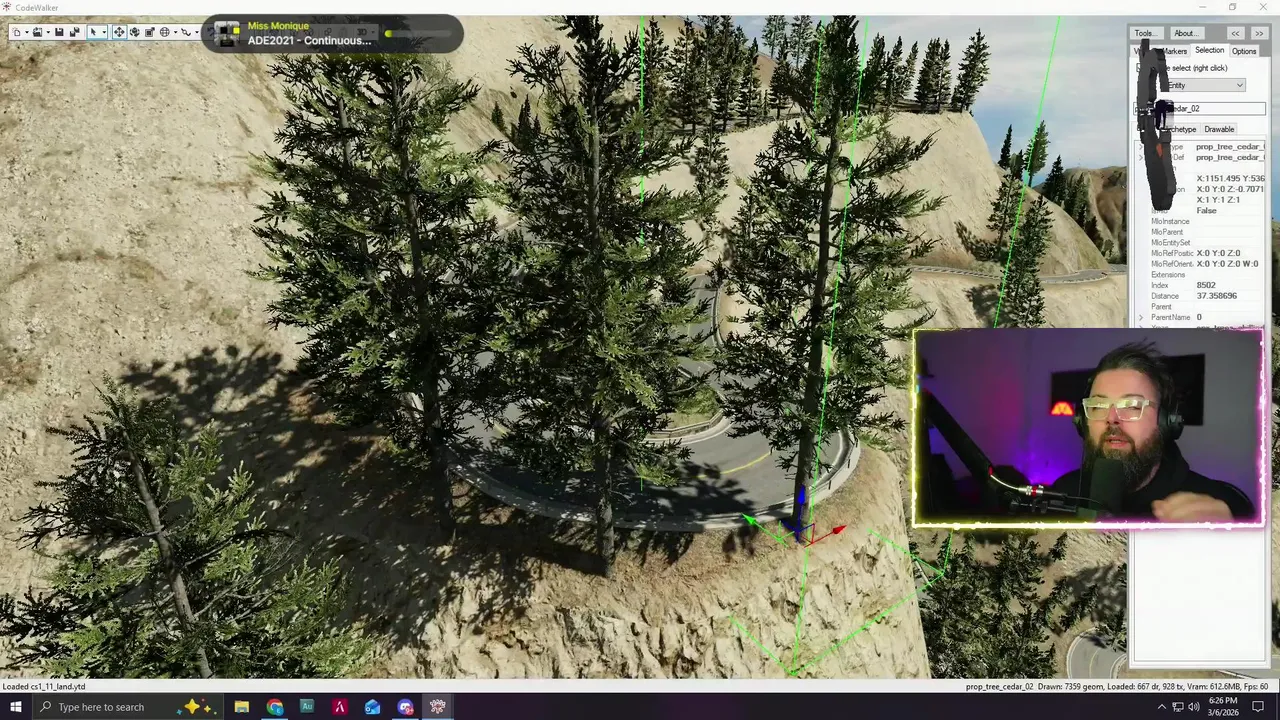Open the notification center icon
Viewport: 1280px width, 720px height.
(x=1259, y=707)
